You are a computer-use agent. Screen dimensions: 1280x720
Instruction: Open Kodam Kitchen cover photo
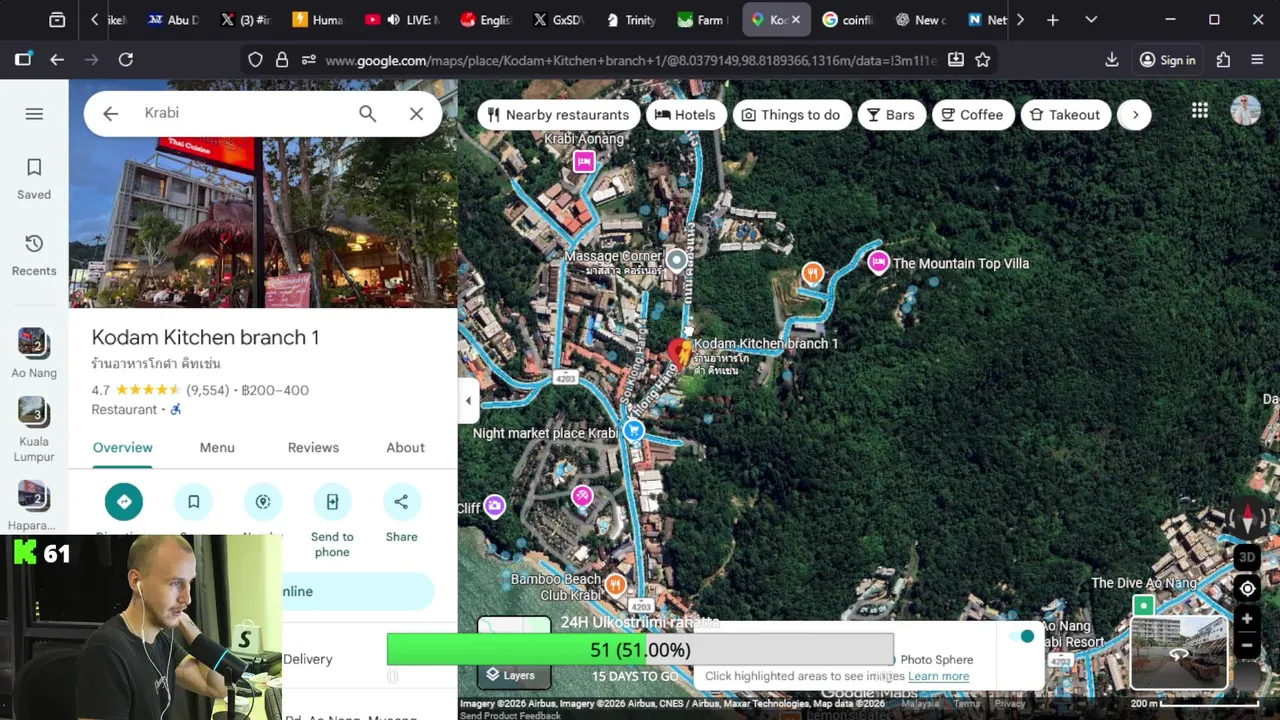263,223
